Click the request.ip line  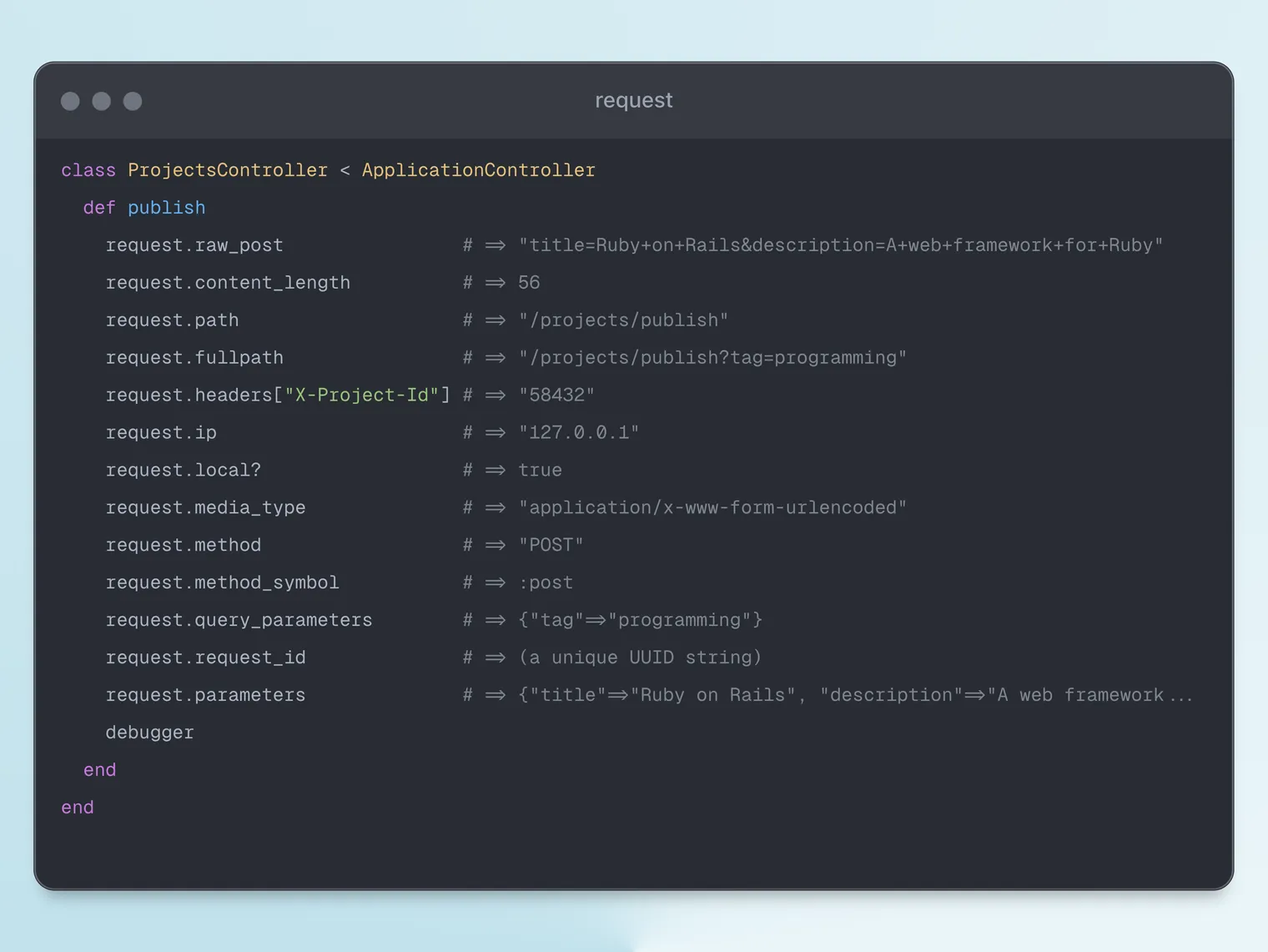pos(161,432)
